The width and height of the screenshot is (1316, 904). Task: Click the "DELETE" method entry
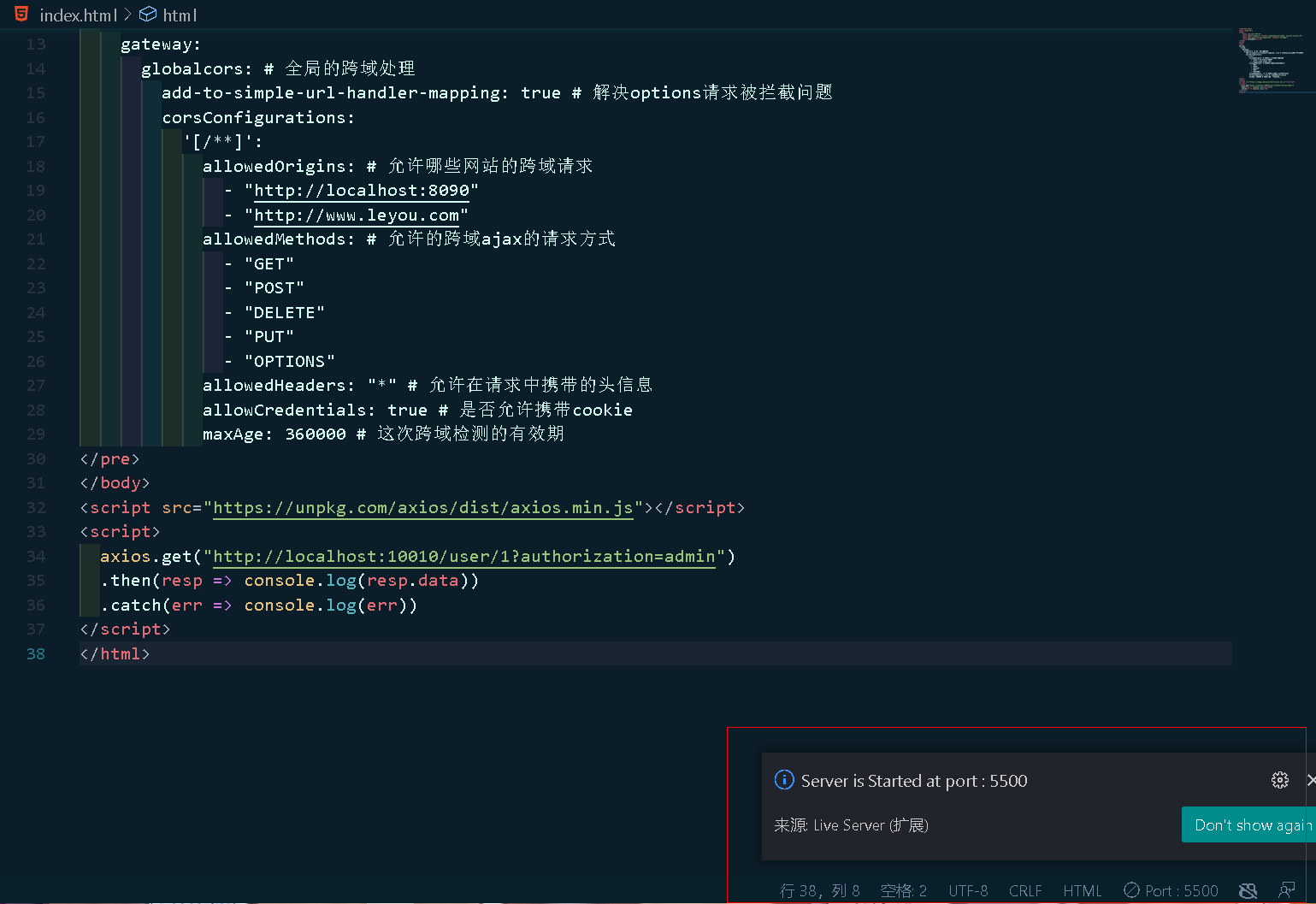[285, 312]
